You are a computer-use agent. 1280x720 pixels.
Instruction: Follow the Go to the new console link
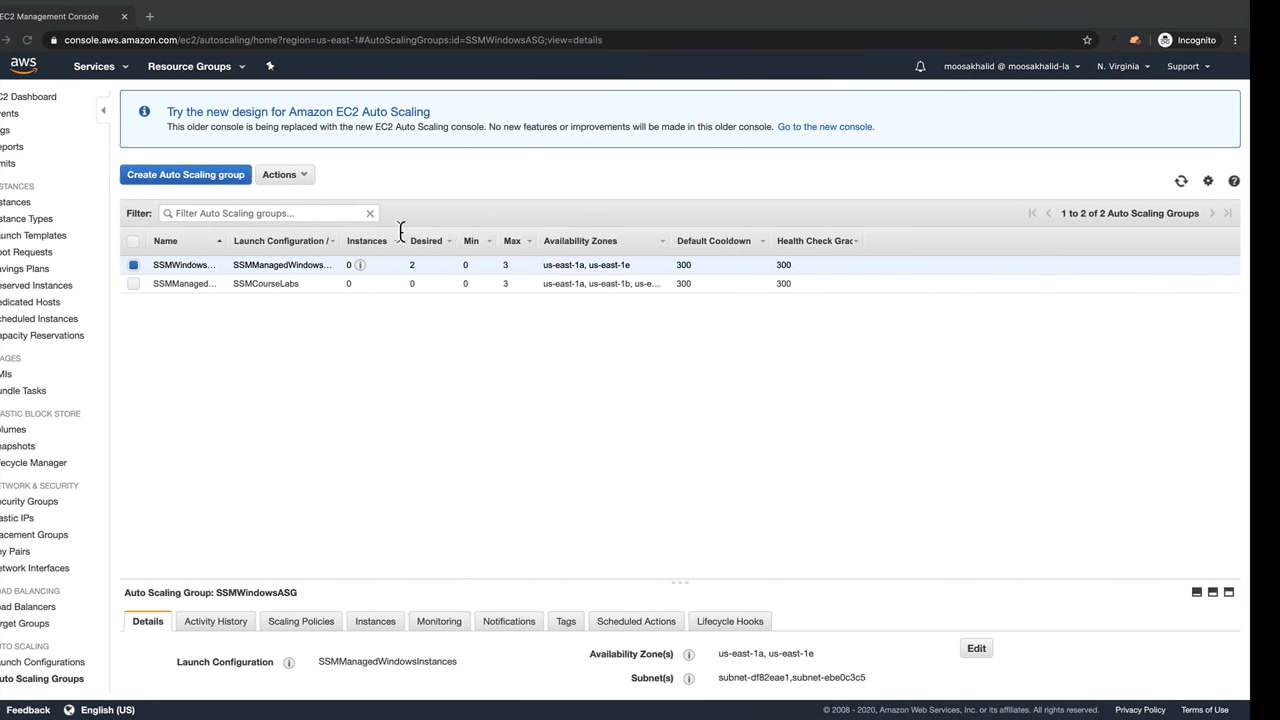coord(826,127)
